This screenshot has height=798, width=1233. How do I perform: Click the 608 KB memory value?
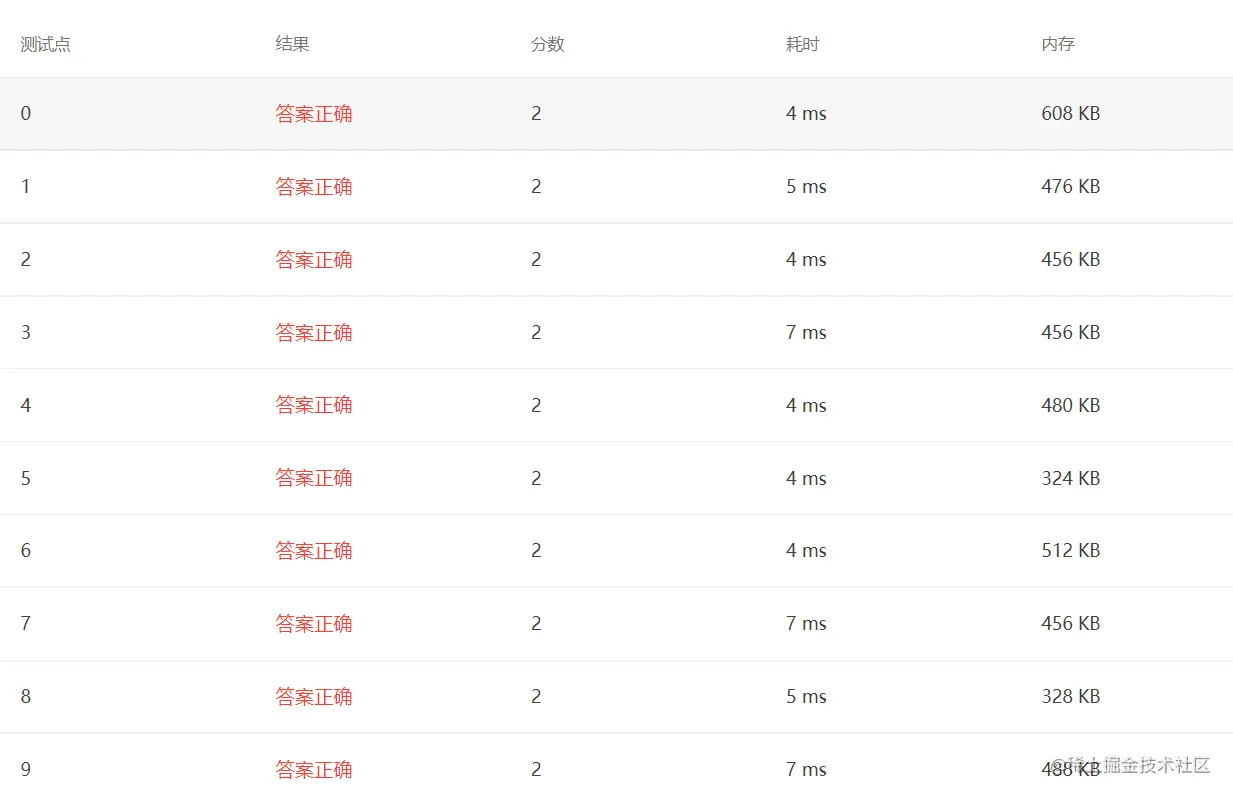1071,114
